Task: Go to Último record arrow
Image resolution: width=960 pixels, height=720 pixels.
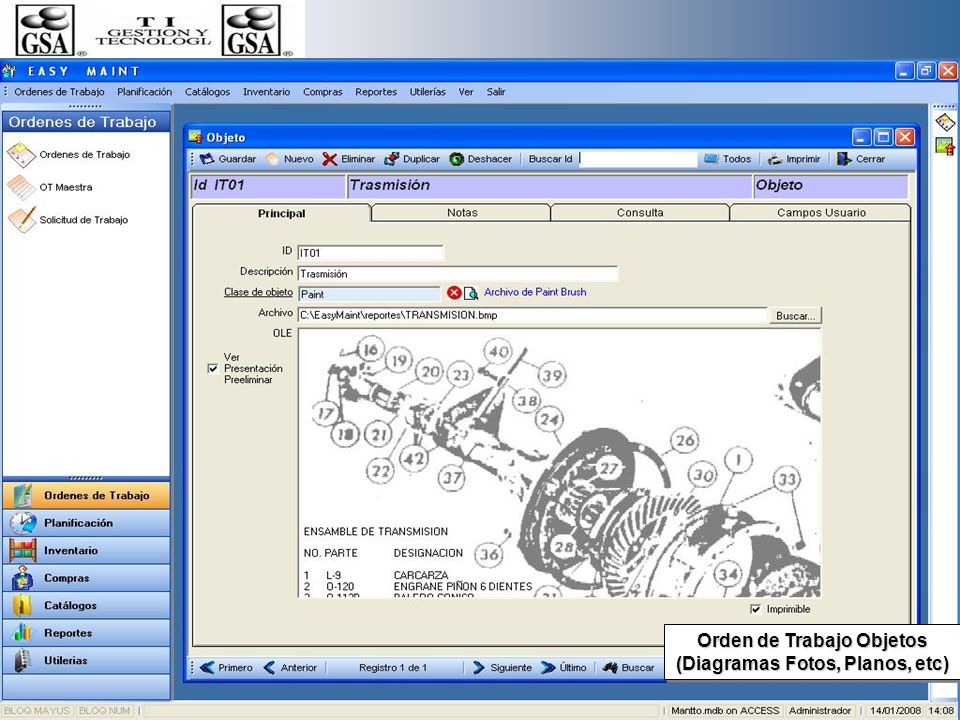Action: pyautogui.click(x=548, y=667)
